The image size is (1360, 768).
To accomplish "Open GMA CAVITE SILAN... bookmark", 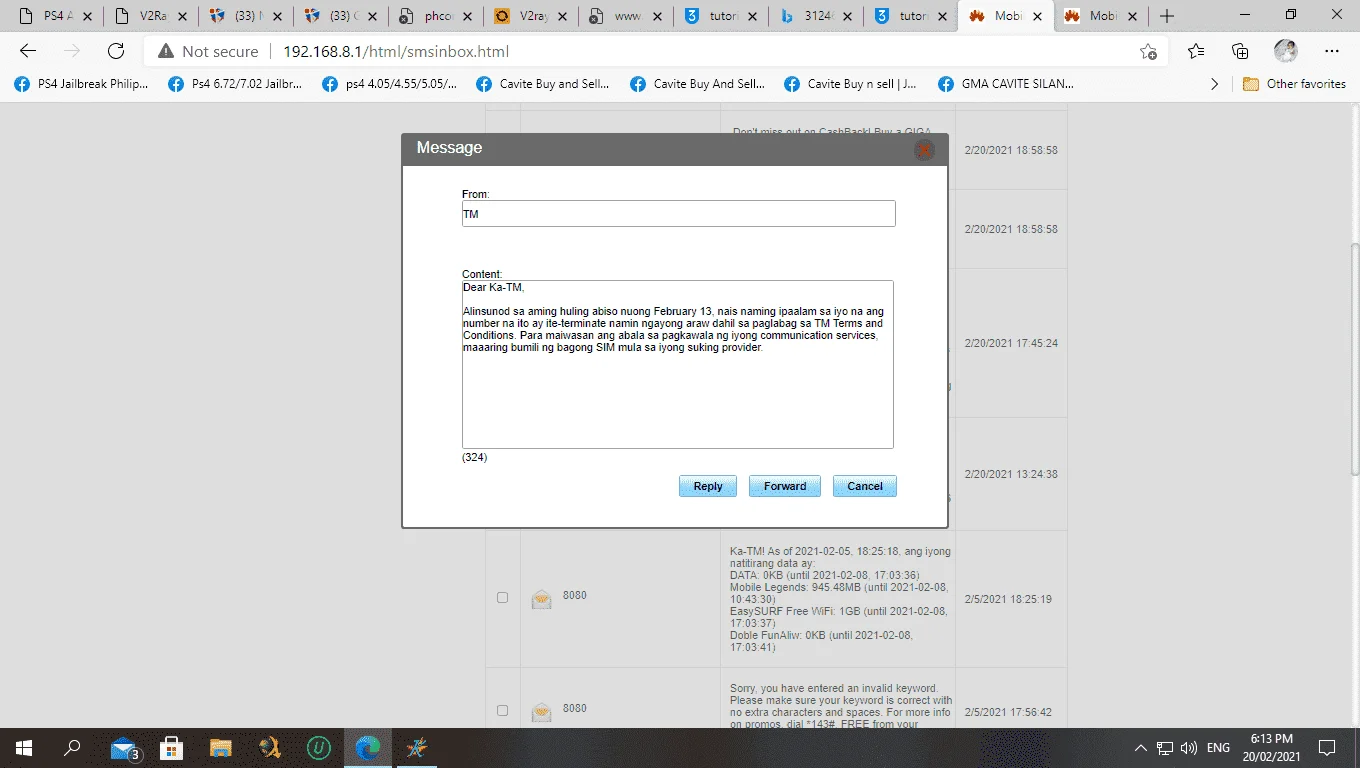I will point(1006,84).
